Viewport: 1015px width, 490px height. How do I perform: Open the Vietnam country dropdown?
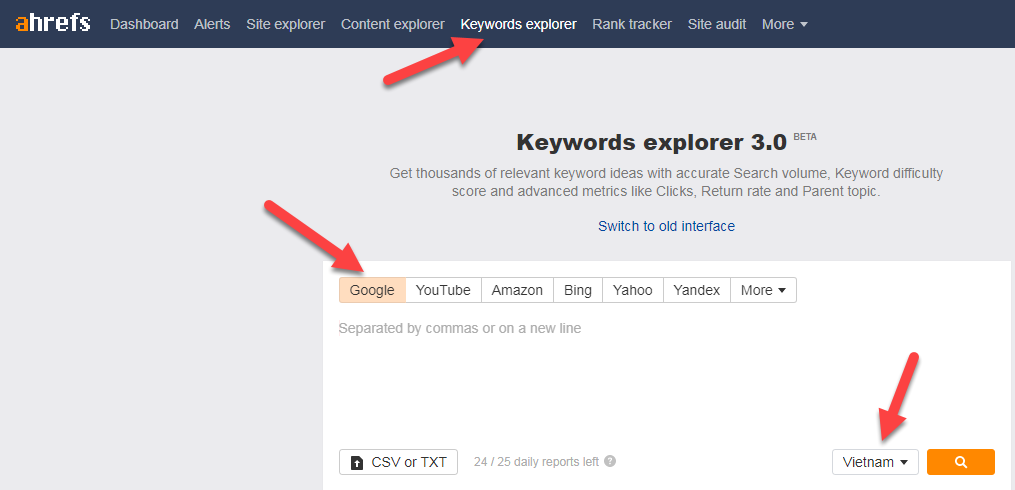[x=875, y=462]
